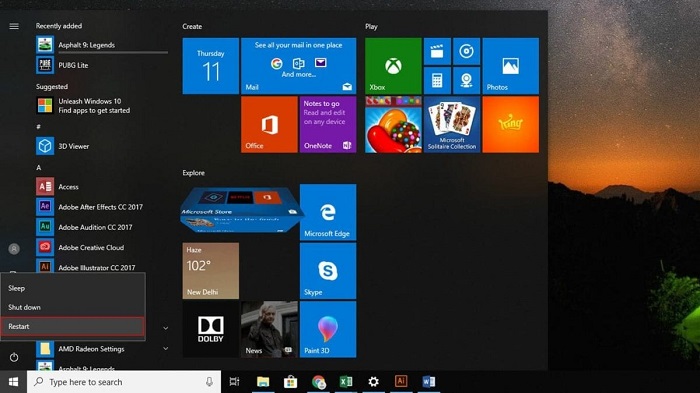Expand folder chevron above AMD Radeon Settings
This screenshot has height=393, width=700.
click(x=166, y=328)
